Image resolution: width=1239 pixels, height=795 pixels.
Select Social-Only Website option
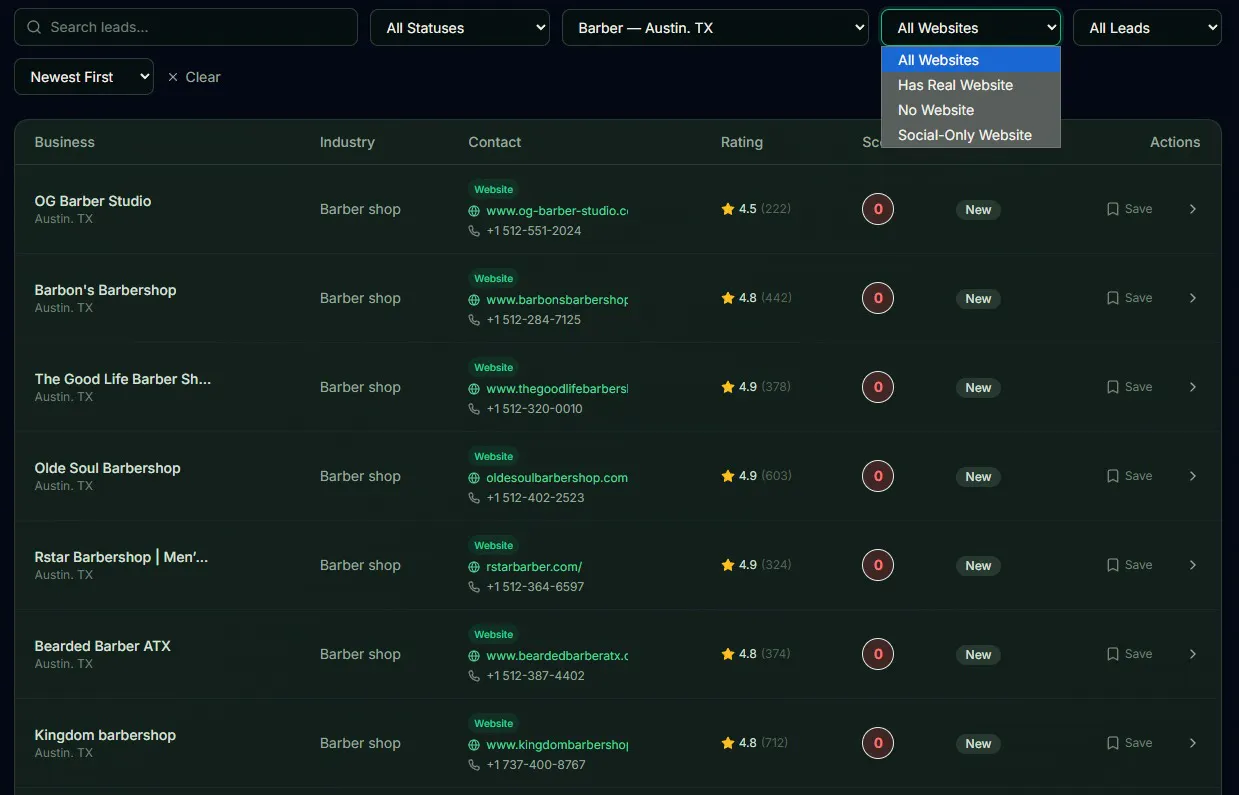[970, 135]
